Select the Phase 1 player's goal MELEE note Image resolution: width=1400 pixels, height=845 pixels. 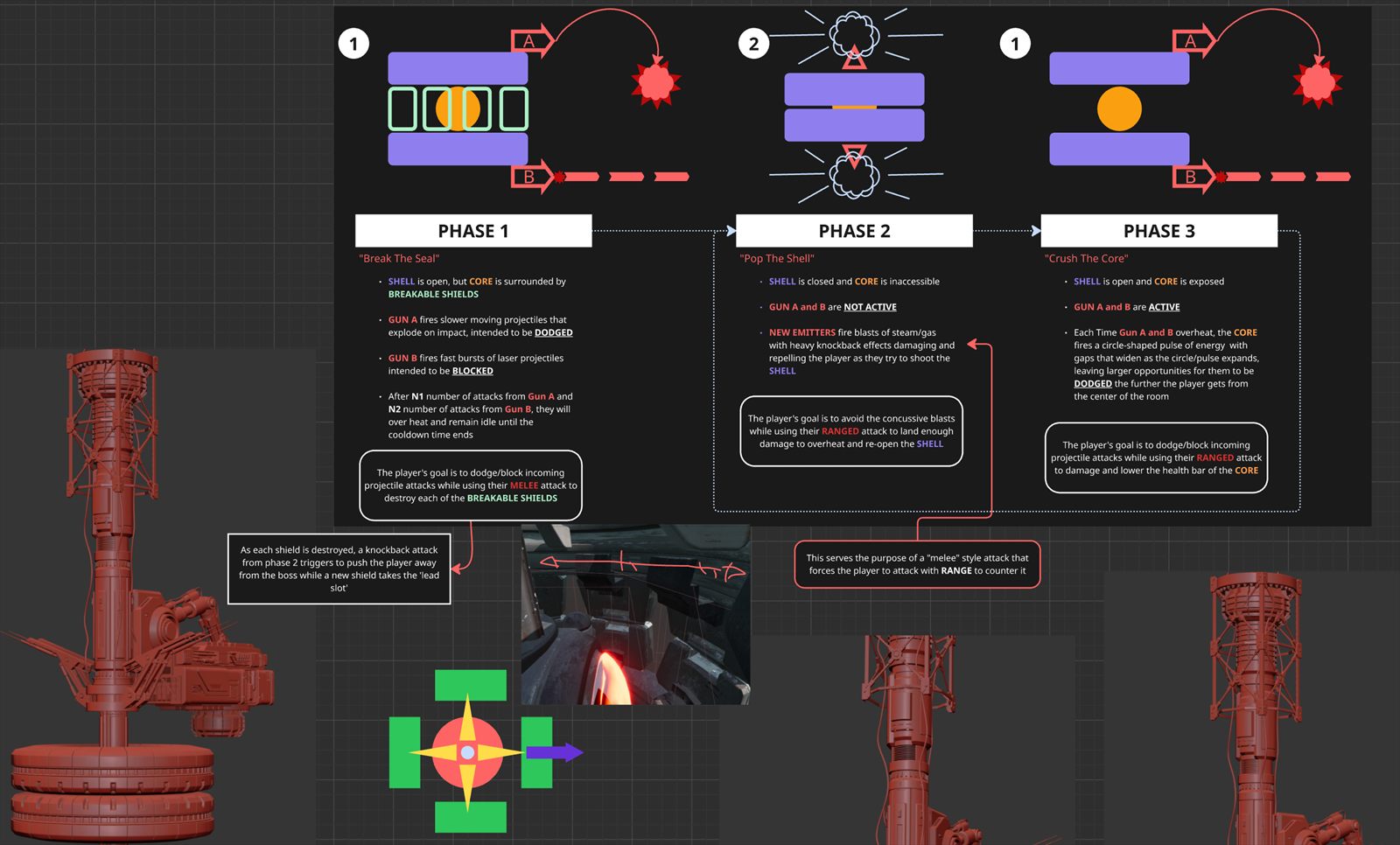[471, 485]
